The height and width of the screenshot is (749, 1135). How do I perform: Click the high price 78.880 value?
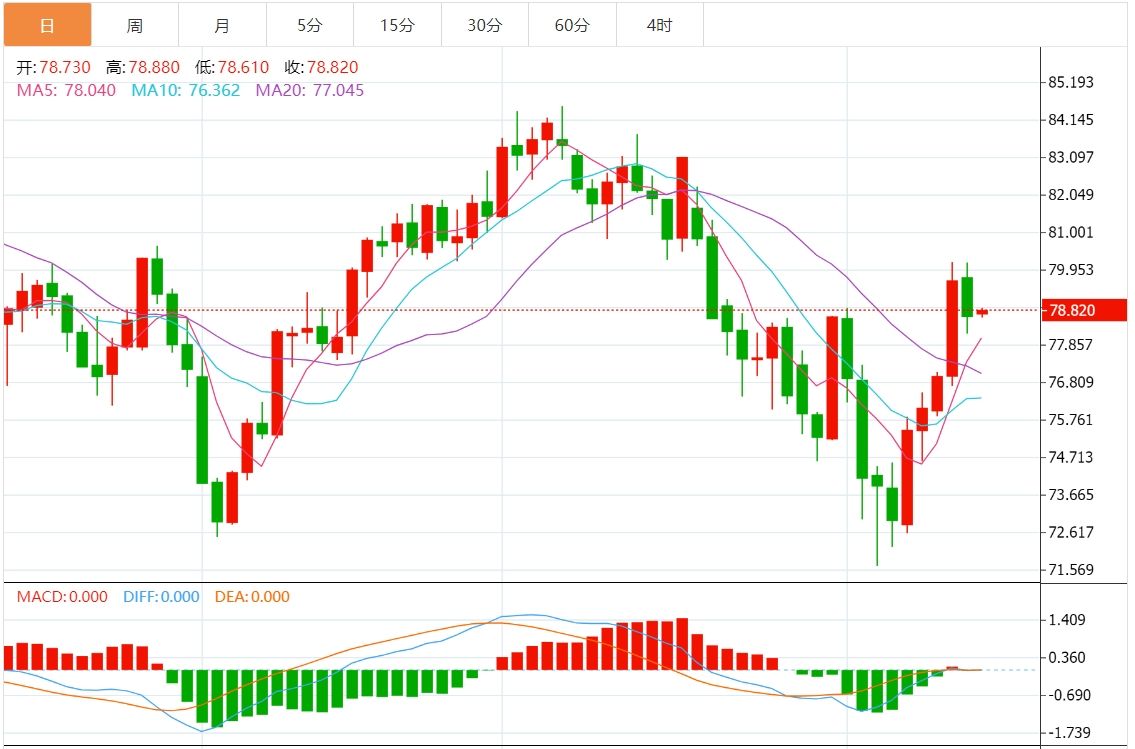click(154, 67)
